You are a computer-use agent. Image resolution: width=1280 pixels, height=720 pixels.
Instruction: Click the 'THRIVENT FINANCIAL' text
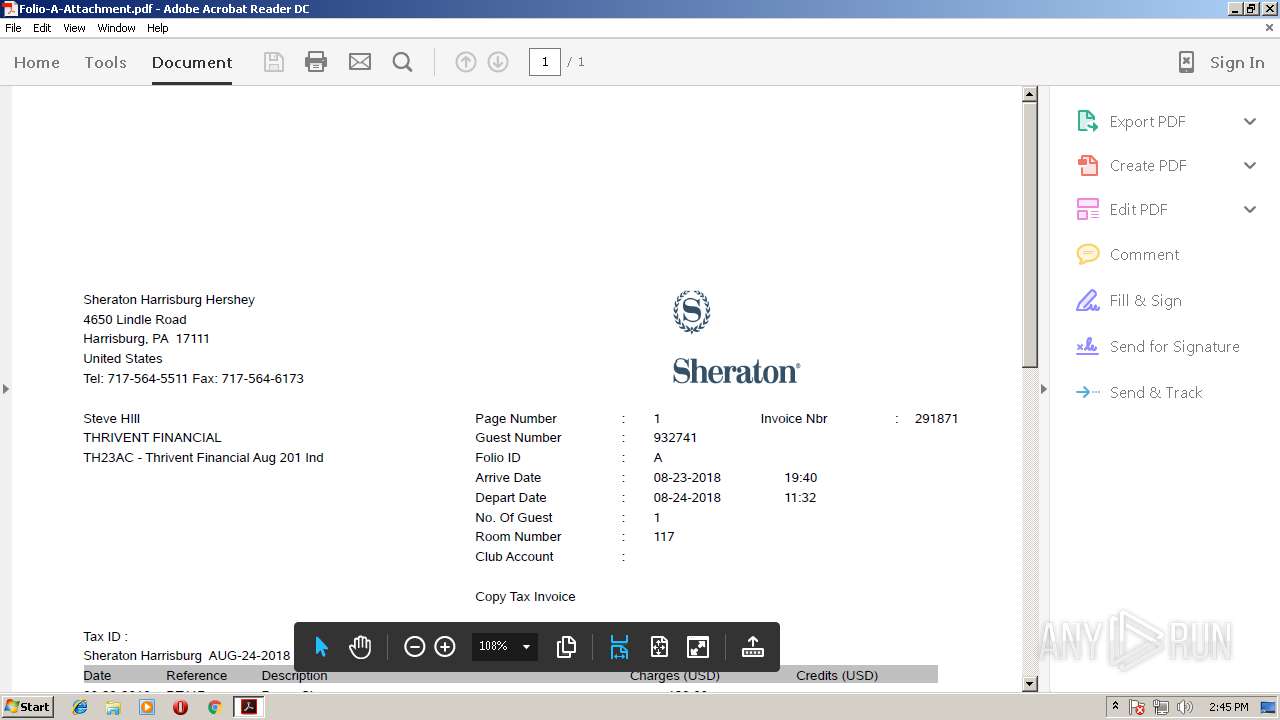tap(152, 437)
